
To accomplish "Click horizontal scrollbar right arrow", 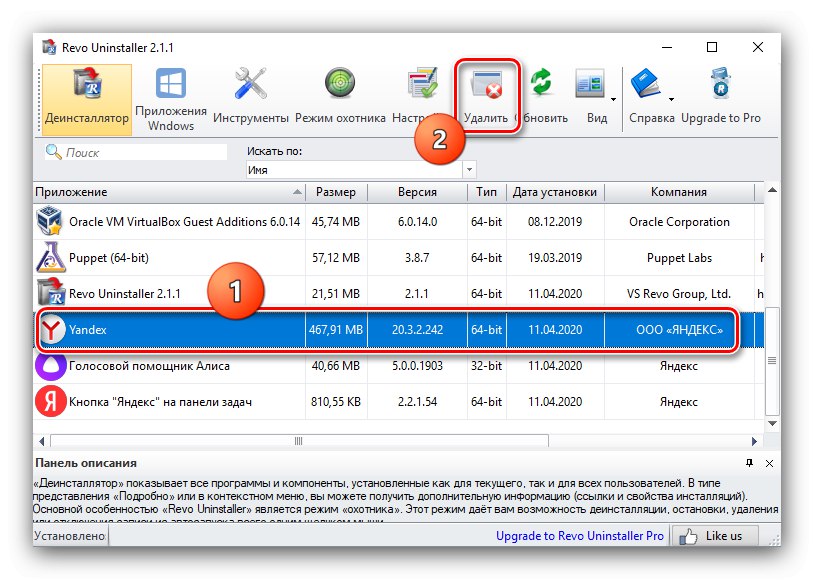I will click(755, 441).
